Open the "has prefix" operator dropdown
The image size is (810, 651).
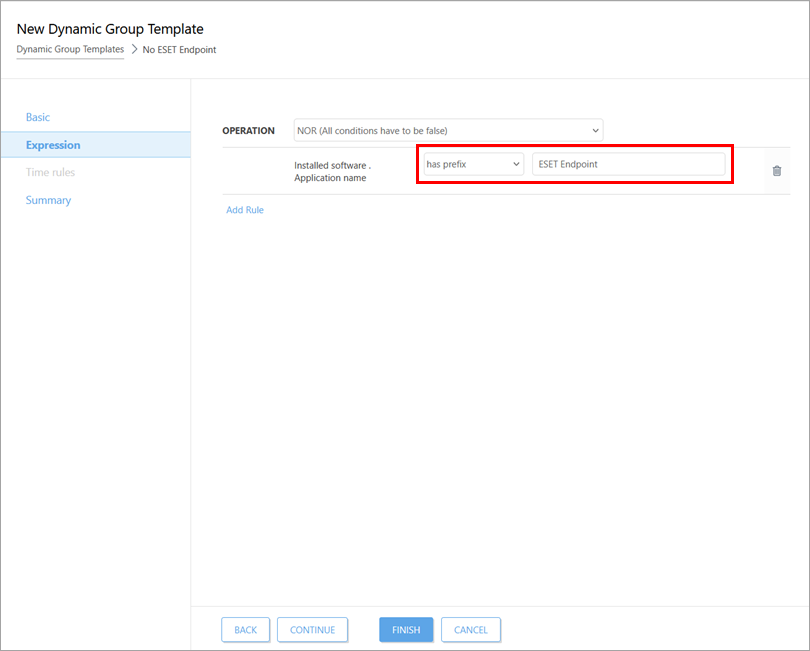click(x=473, y=164)
